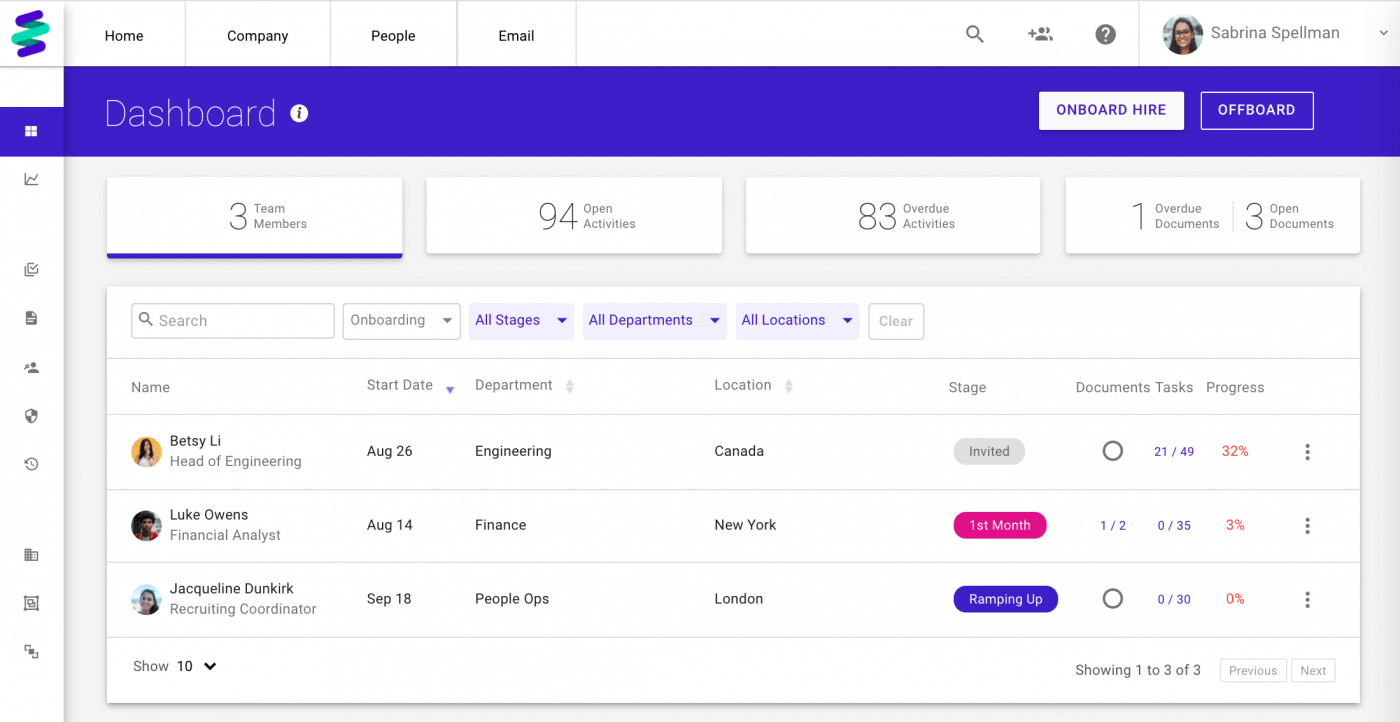Go to the Home menu
The height and width of the screenshot is (722, 1400).
[x=124, y=35]
